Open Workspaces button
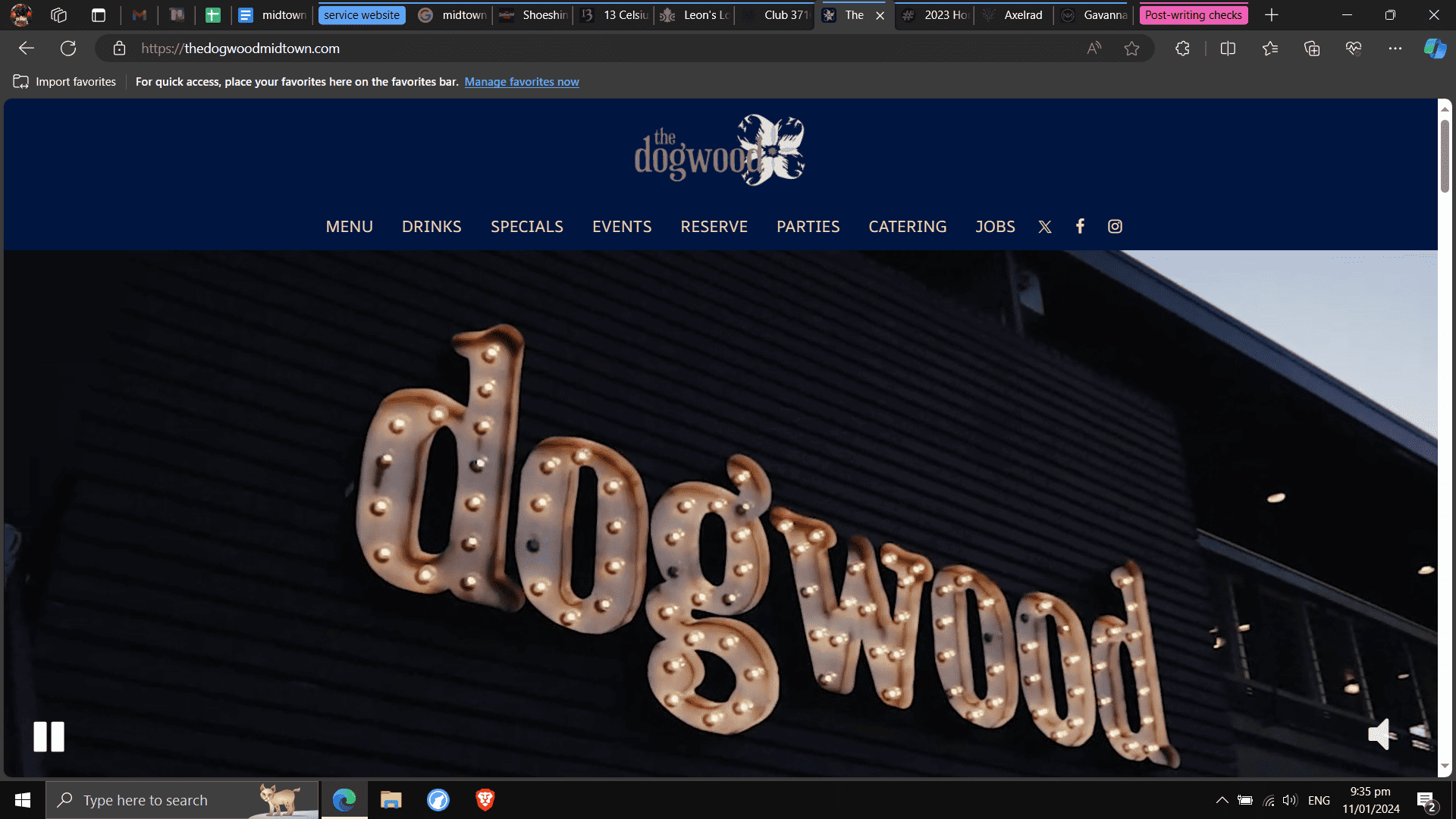 59,15
